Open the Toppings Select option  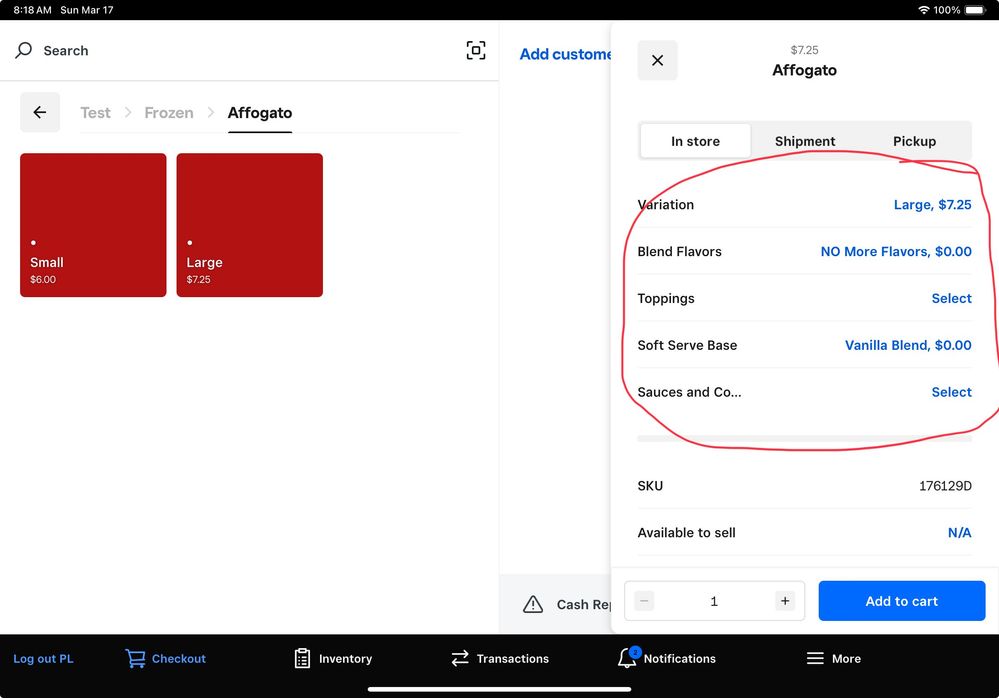point(951,299)
